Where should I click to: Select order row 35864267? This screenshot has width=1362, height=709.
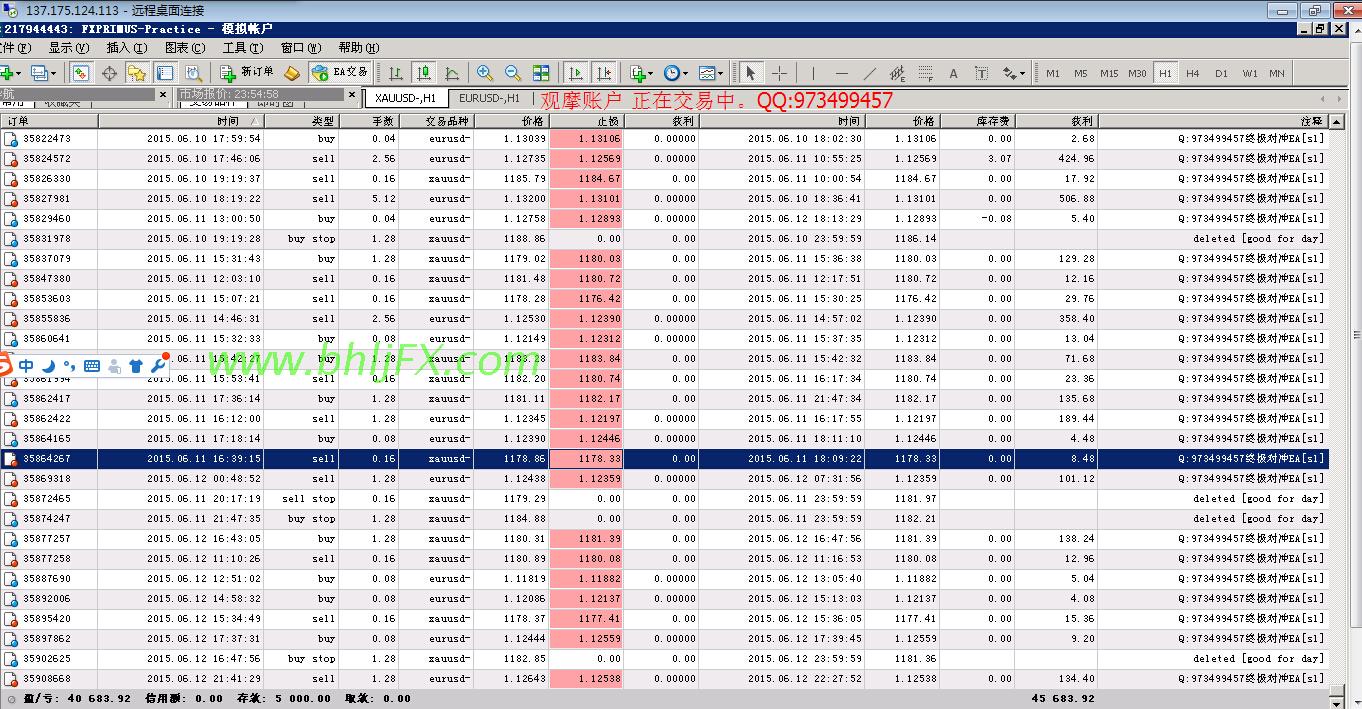coord(664,458)
